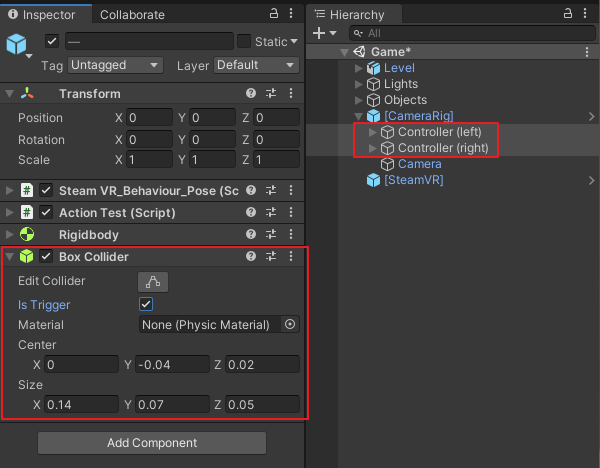The width and height of the screenshot is (600, 468).
Task: Click the Add Component button
Action: [x=152, y=443]
